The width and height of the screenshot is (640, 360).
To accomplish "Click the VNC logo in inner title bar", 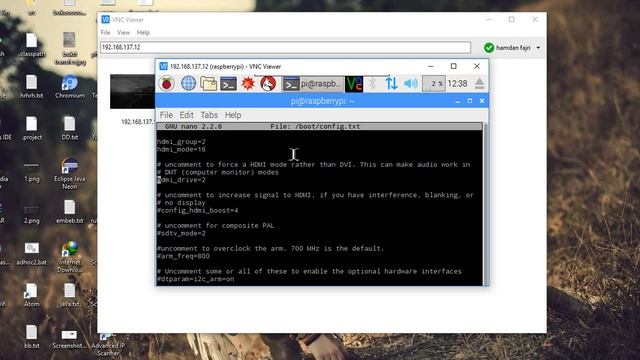I will (163, 66).
